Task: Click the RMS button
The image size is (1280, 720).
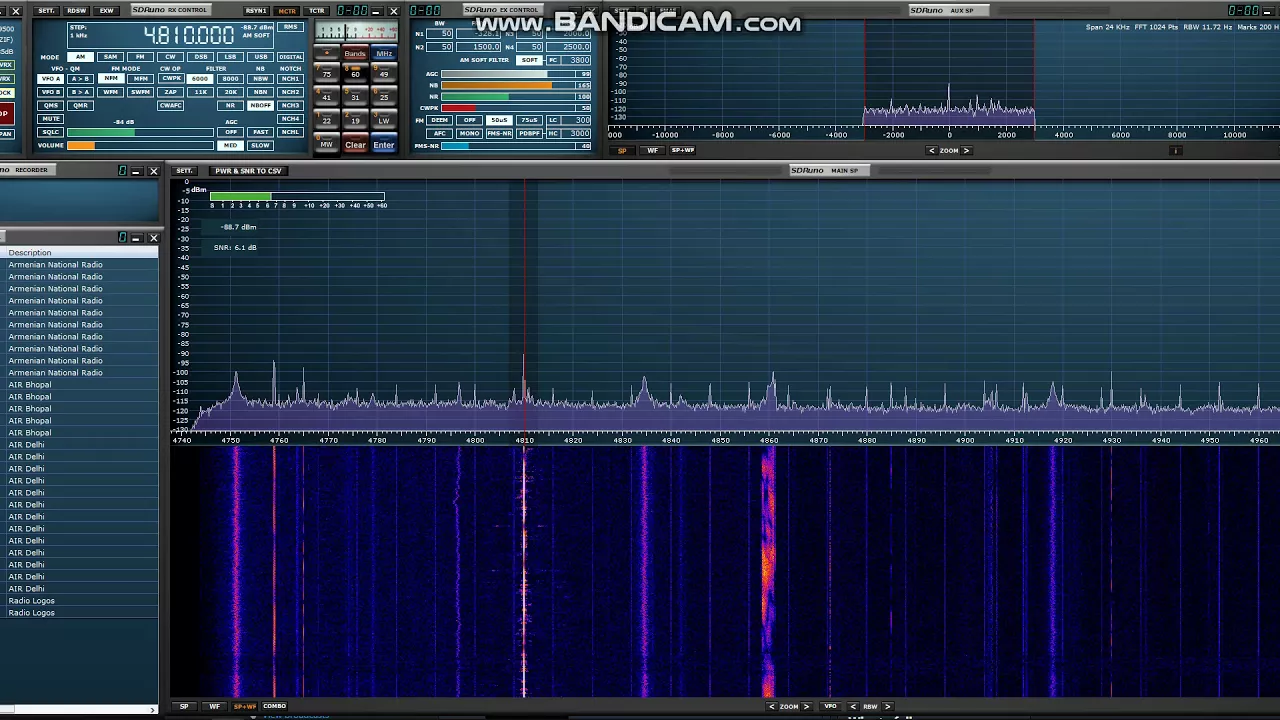Action: [x=290, y=27]
